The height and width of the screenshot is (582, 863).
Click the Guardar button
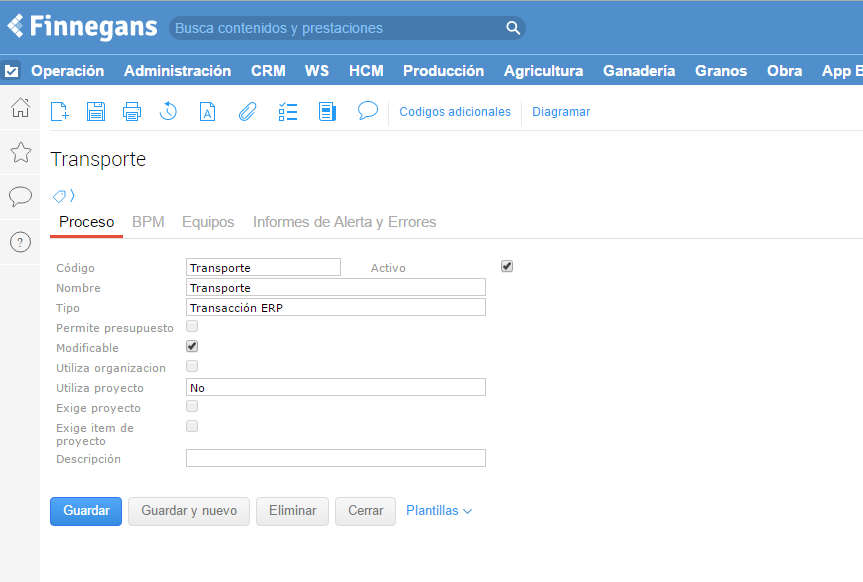click(x=86, y=512)
